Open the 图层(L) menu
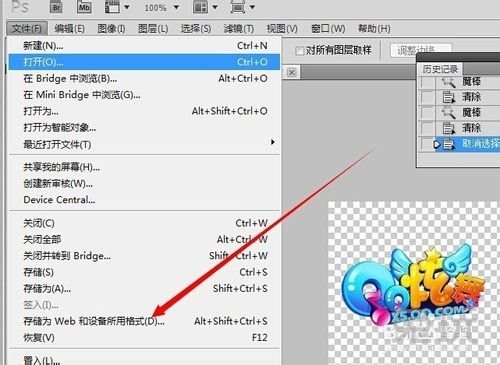The width and height of the screenshot is (500, 365). tap(153, 29)
